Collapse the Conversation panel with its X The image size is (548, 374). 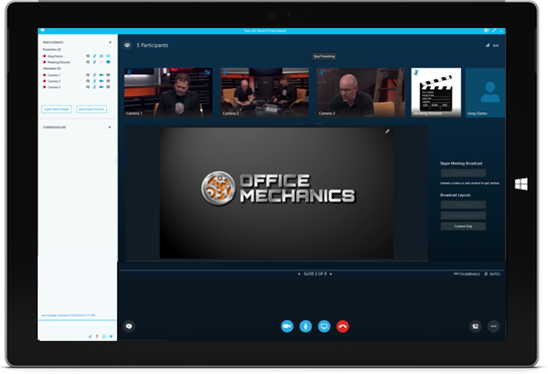[110, 127]
